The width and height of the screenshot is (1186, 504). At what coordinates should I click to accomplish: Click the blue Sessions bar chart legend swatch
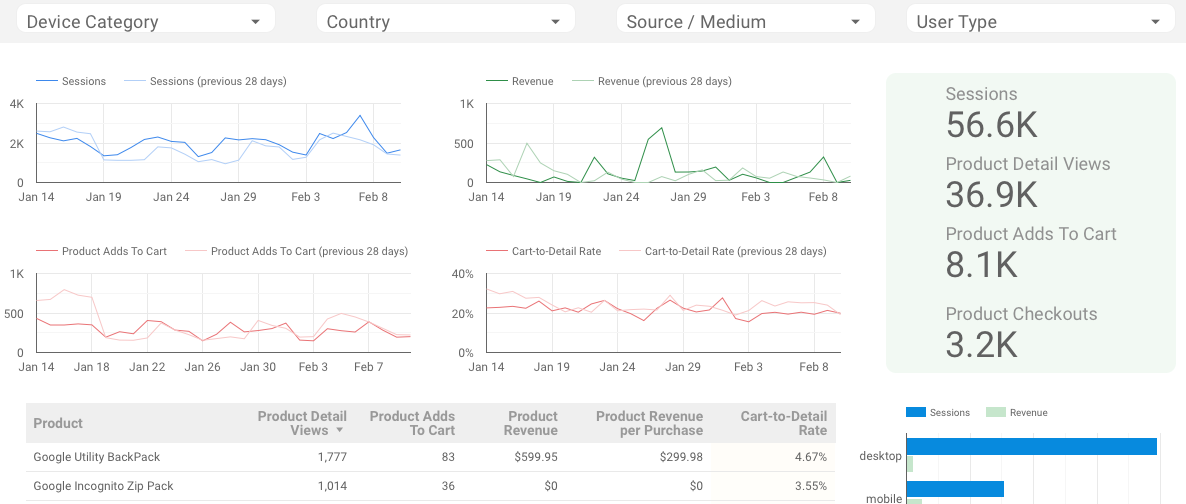click(916, 412)
